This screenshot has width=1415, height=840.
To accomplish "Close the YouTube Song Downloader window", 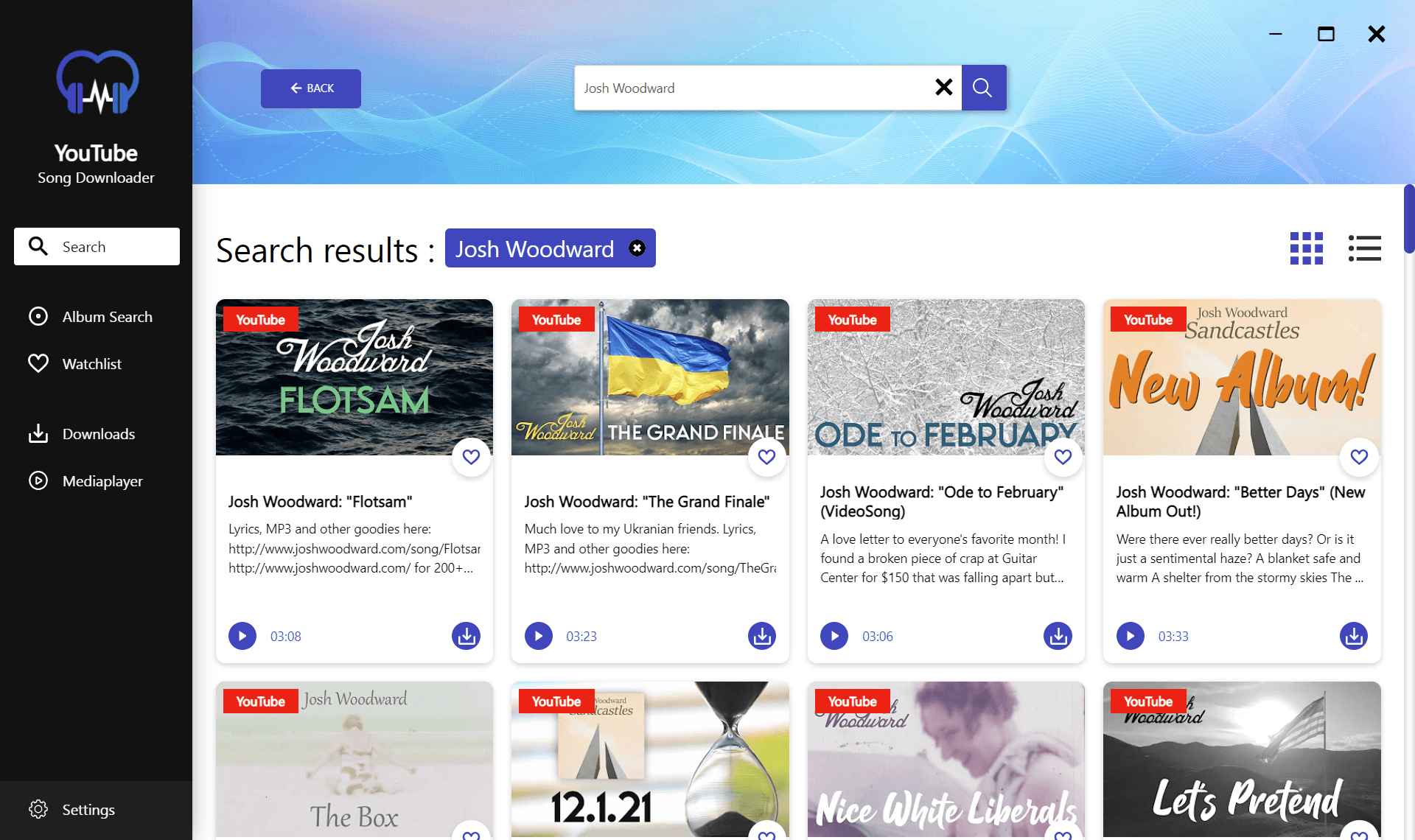I will (x=1377, y=34).
